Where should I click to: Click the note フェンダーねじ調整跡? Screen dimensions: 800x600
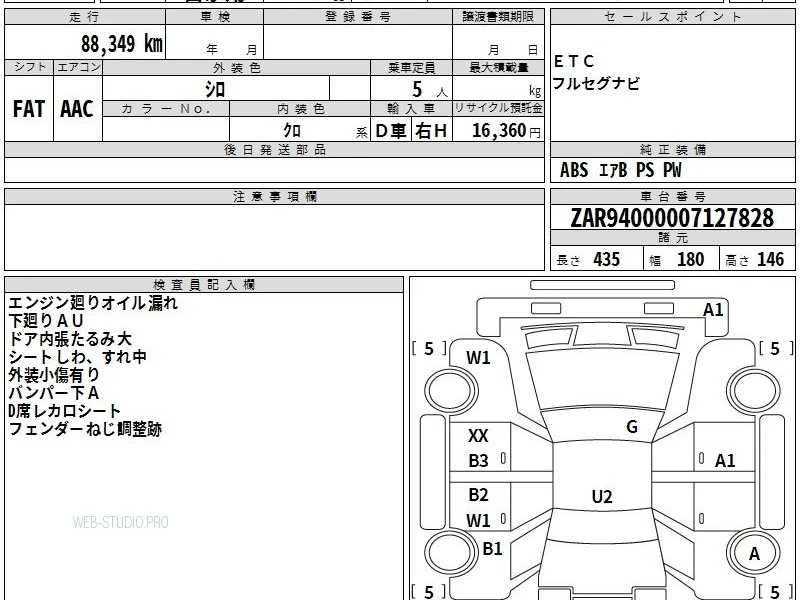[x=85, y=429]
